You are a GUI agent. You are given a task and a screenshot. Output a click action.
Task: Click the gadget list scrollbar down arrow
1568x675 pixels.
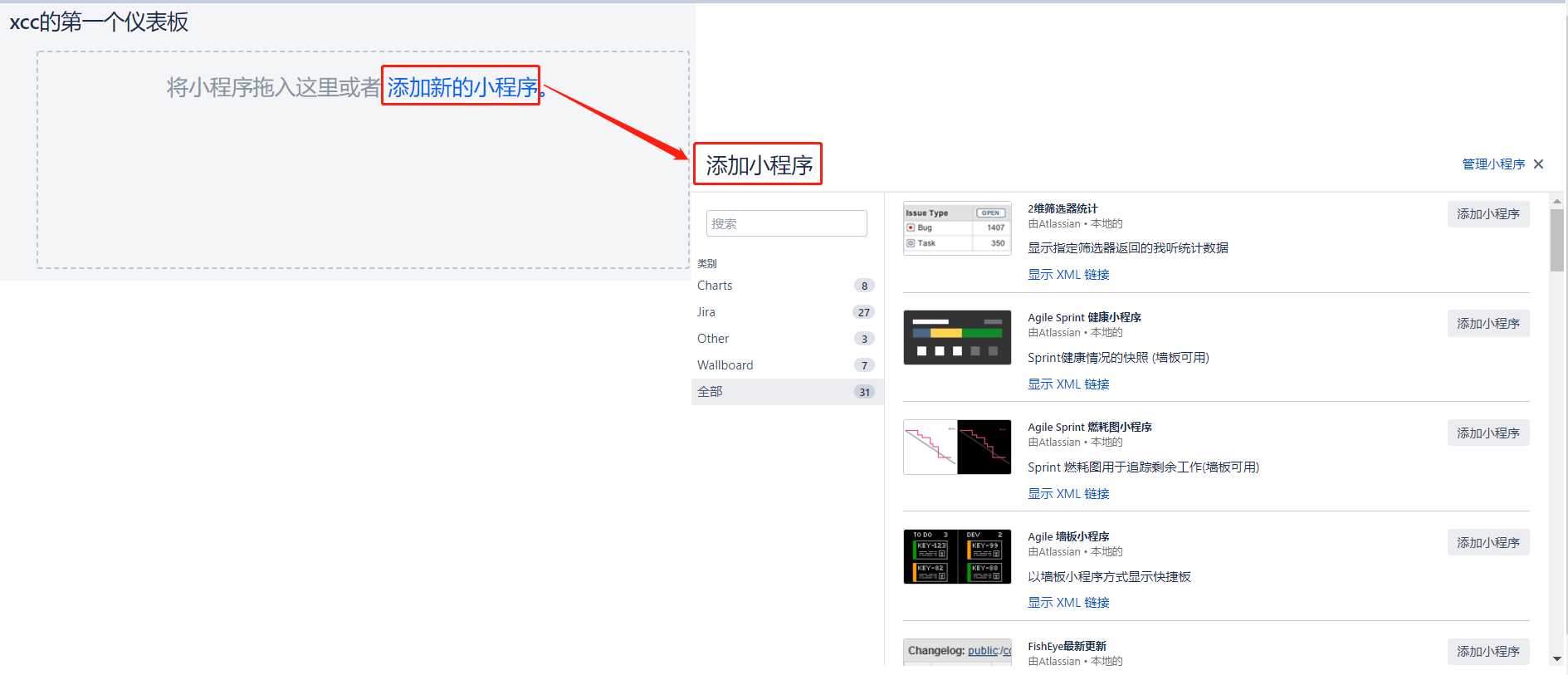pyautogui.click(x=1556, y=658)
